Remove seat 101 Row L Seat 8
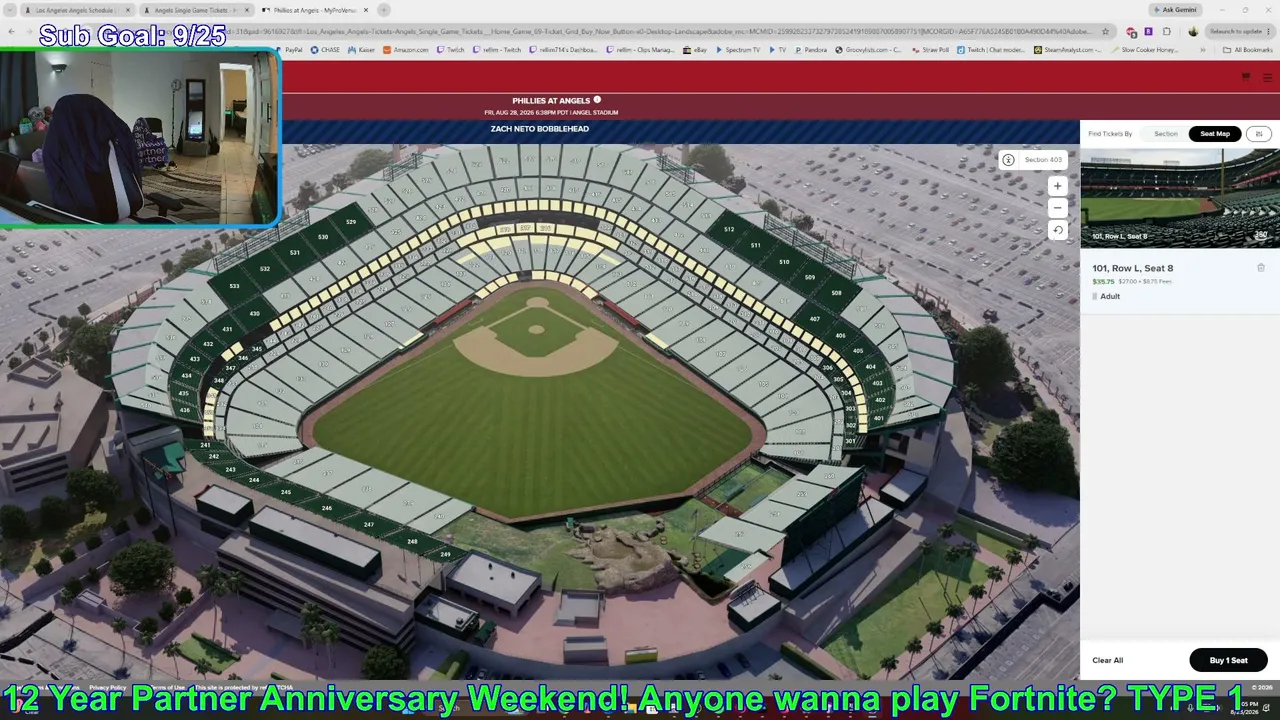1280x720 pixels. click(1261, 268)
